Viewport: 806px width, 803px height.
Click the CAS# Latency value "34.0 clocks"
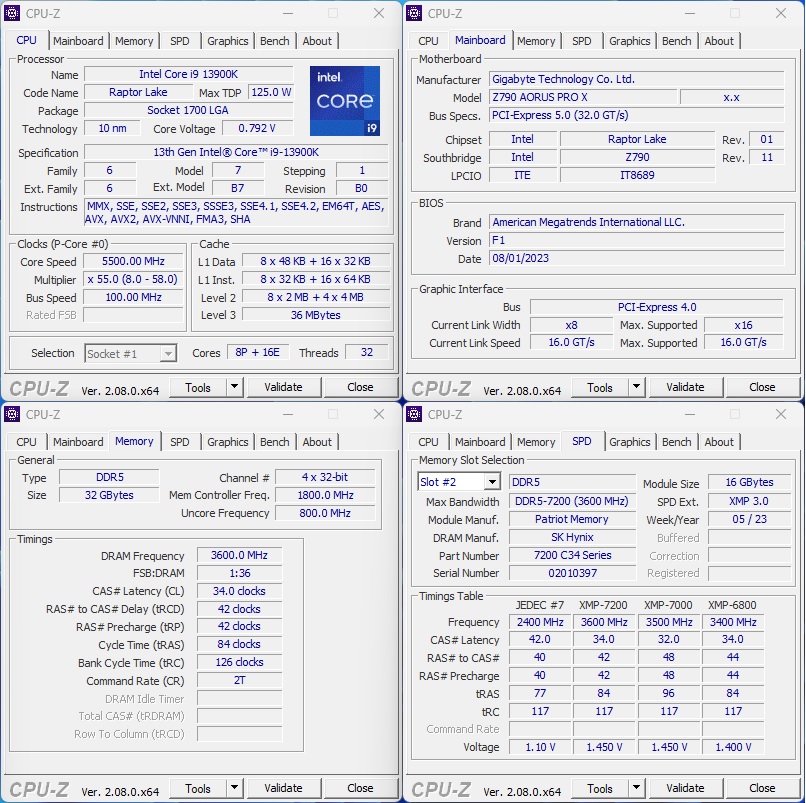tap(240, 591)
